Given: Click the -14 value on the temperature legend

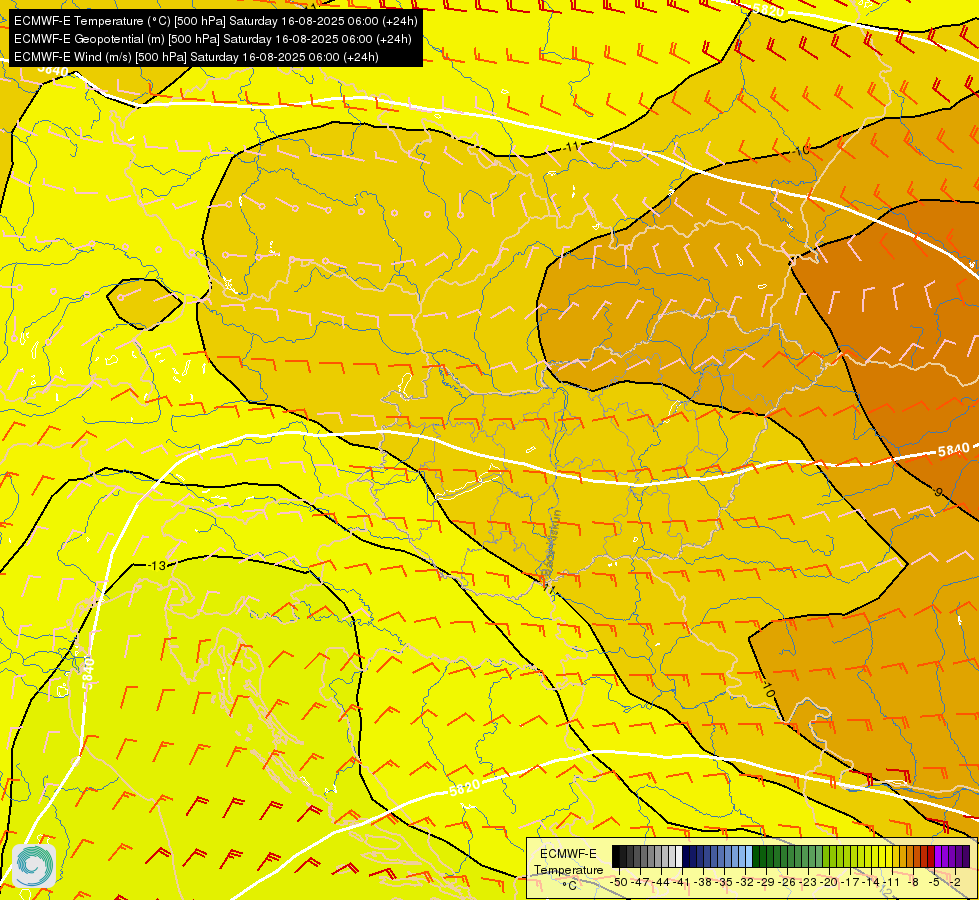Looking at the screenshot, I should pyautogui.click(x=872, y=882).
